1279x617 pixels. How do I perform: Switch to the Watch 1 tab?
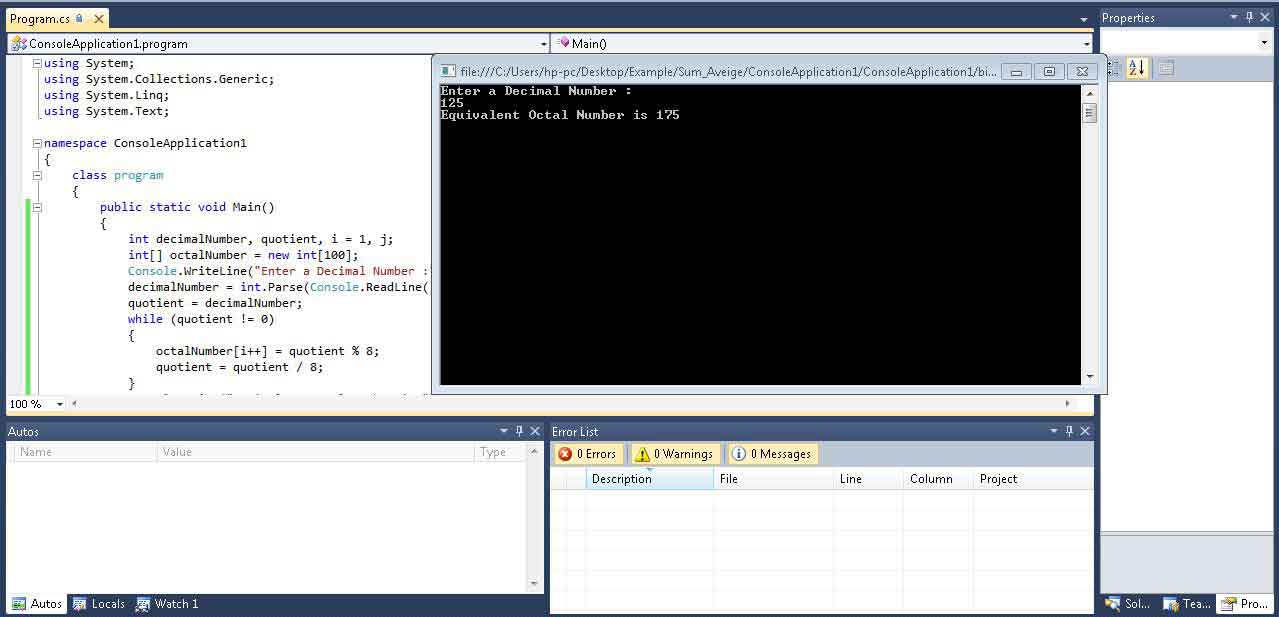[x=167, y=604]
